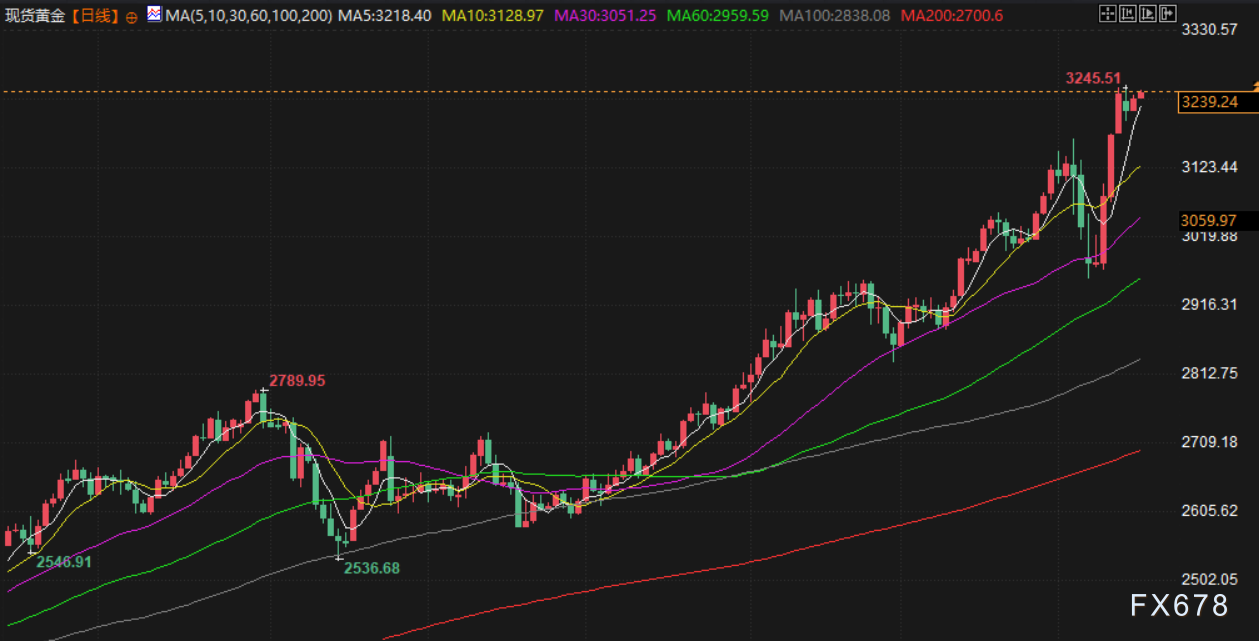Select the MA200 red value label
1259x641 pixels.
(952, 16)
